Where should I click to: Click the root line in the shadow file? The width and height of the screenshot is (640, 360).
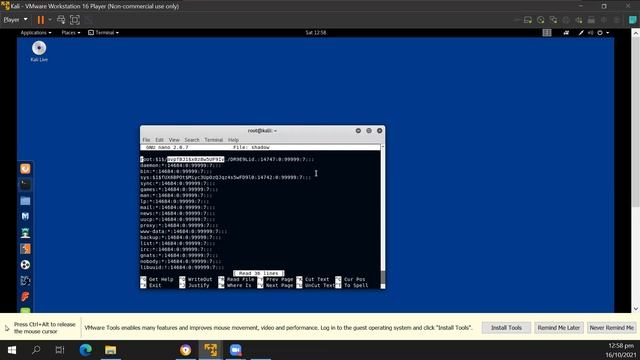pos(227,159)
